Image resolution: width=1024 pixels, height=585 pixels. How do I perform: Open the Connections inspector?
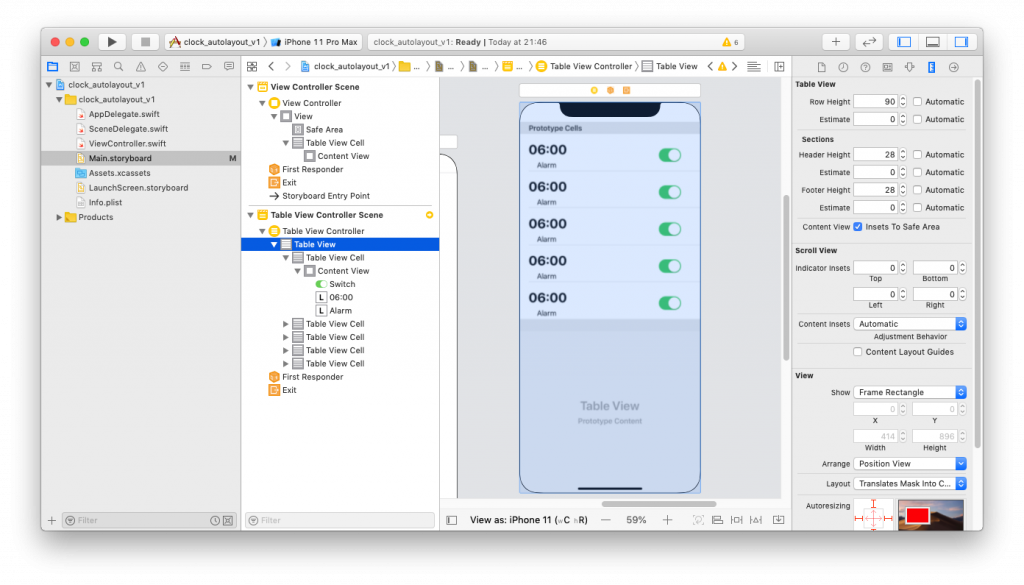coord(953,67)
